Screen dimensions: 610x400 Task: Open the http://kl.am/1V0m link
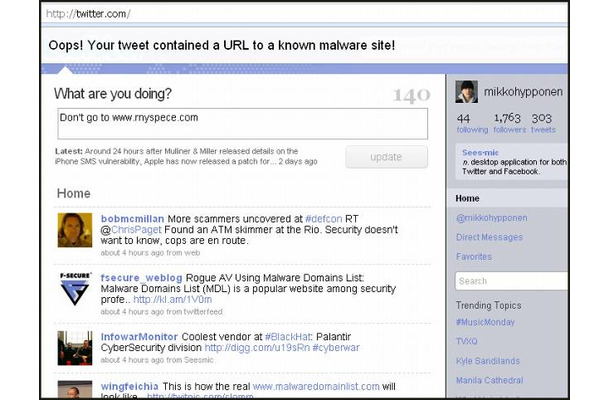tap(172, 300)
